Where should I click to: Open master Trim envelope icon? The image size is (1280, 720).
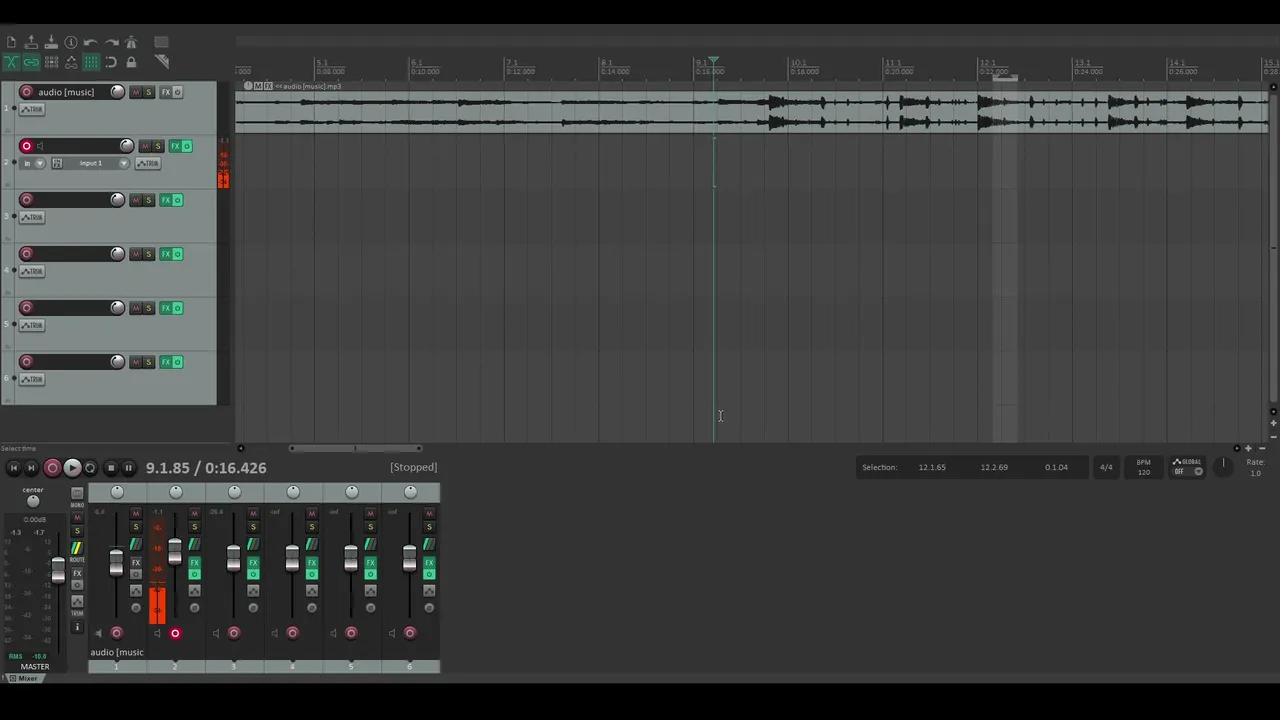coord(77,601)
